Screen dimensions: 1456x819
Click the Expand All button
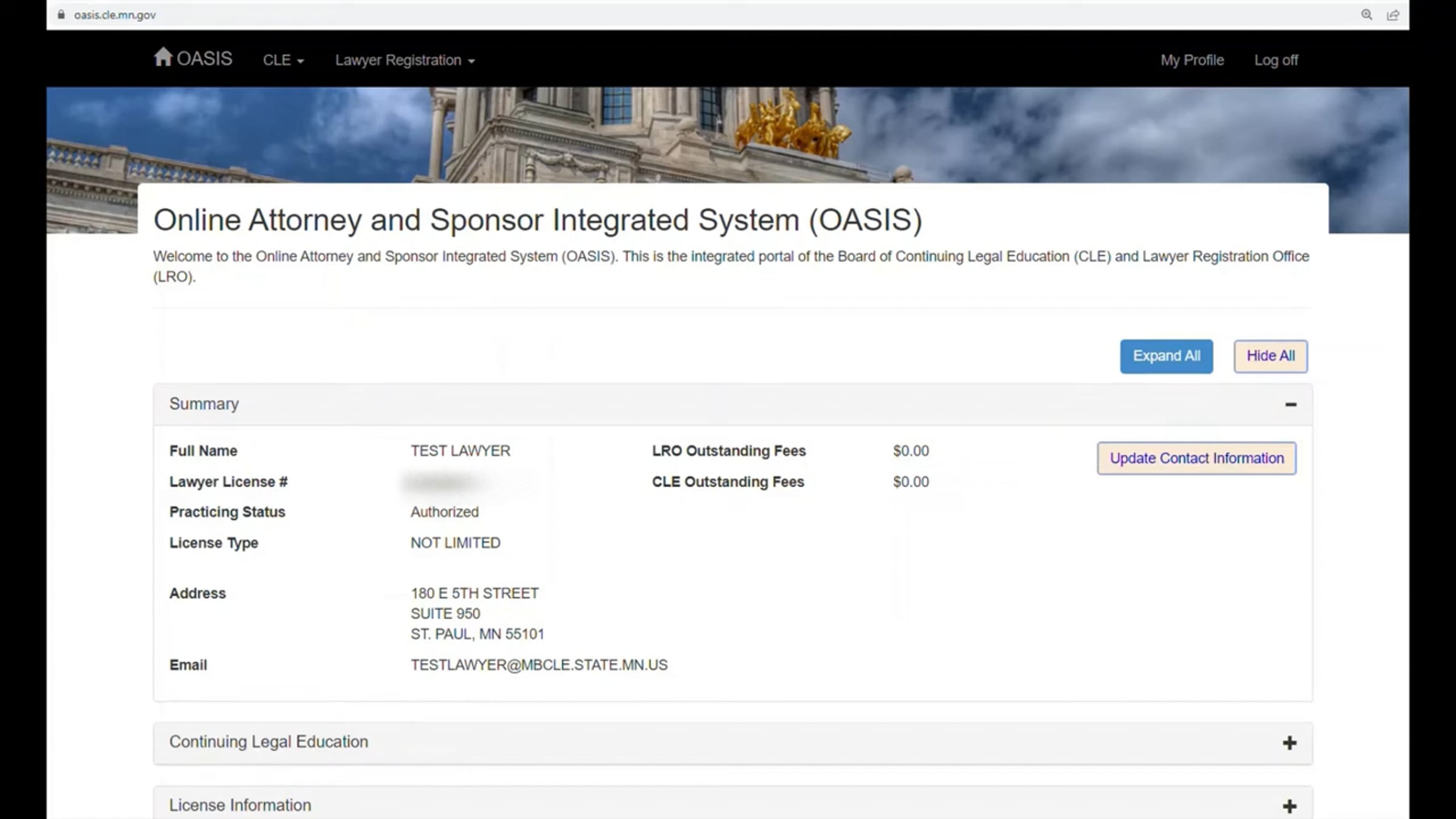(x=1166, y=356)
